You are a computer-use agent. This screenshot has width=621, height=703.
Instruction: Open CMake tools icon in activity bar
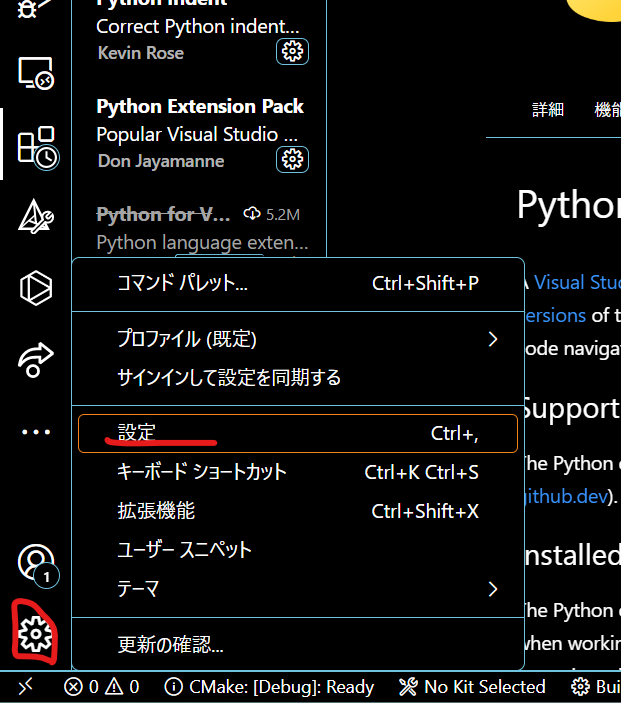(36, 217)
